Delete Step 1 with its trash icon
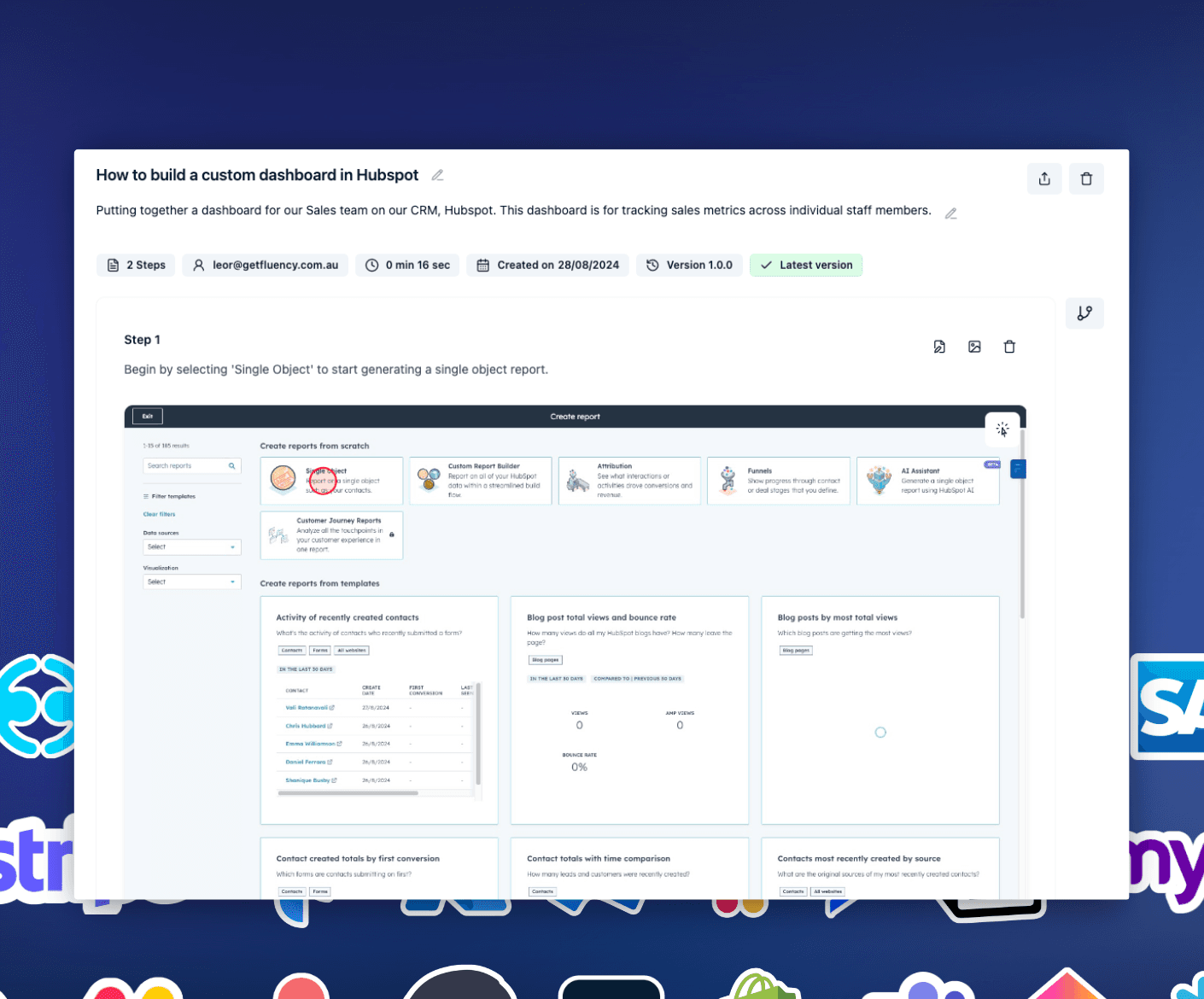 tap(1009, 347)
